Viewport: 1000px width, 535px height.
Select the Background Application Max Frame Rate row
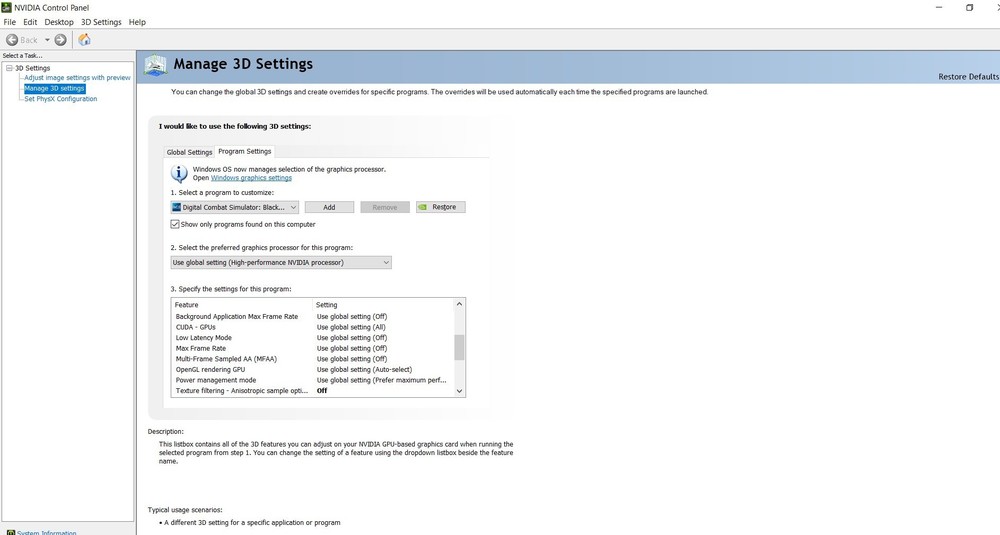(x=312, y=316)
